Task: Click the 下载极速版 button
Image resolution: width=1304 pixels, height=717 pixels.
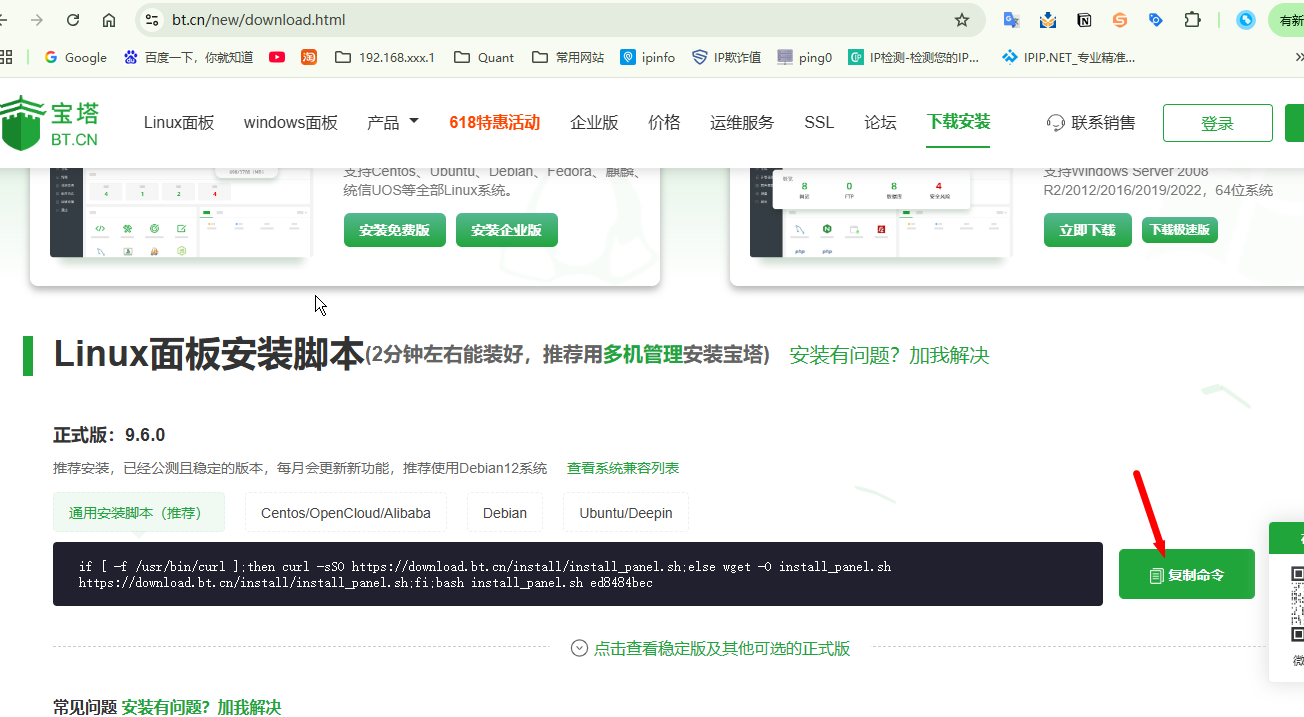Action: [x=1180, y=230]
